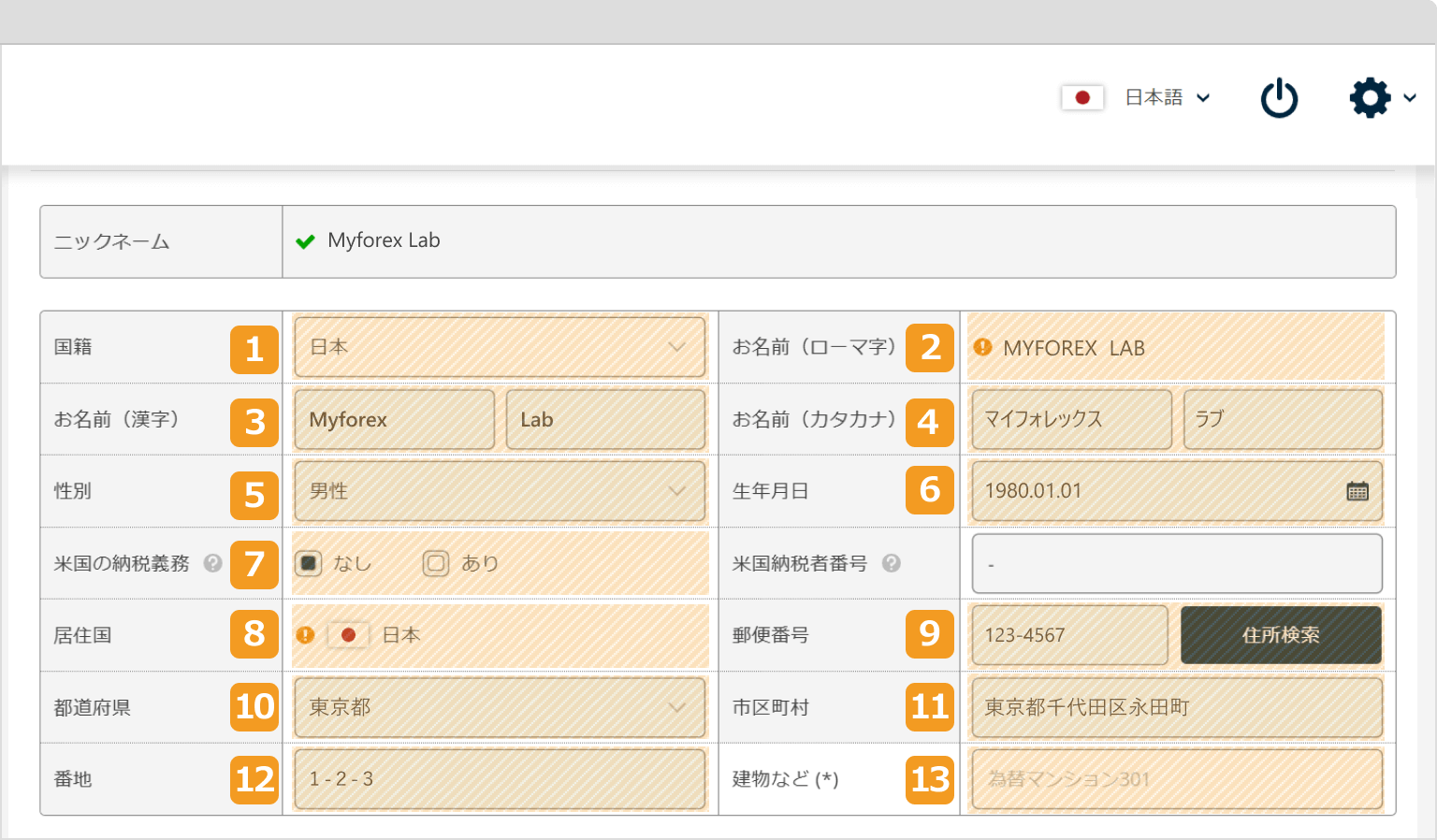Click the Myforex Lab nickname text
Image resolution: width=1437 pixels, height=840 pixels.
click(x=384, y=240)
